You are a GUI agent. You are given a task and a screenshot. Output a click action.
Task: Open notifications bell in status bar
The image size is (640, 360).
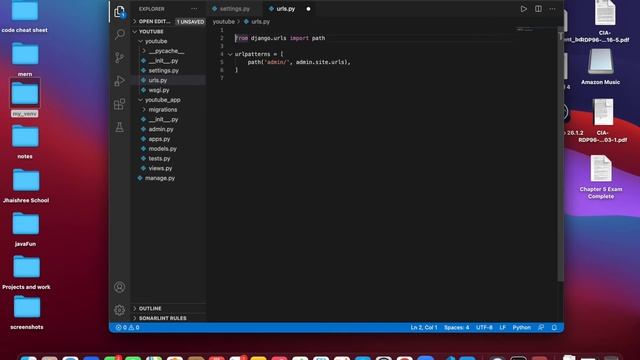(x=554, y=327)
